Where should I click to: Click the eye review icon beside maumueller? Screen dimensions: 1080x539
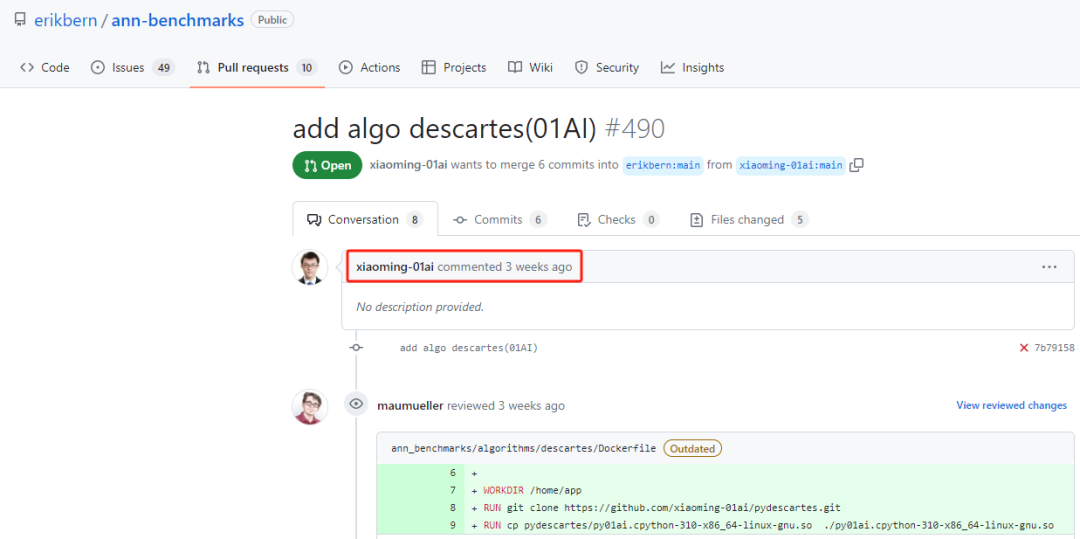click(x=356, y=404)
